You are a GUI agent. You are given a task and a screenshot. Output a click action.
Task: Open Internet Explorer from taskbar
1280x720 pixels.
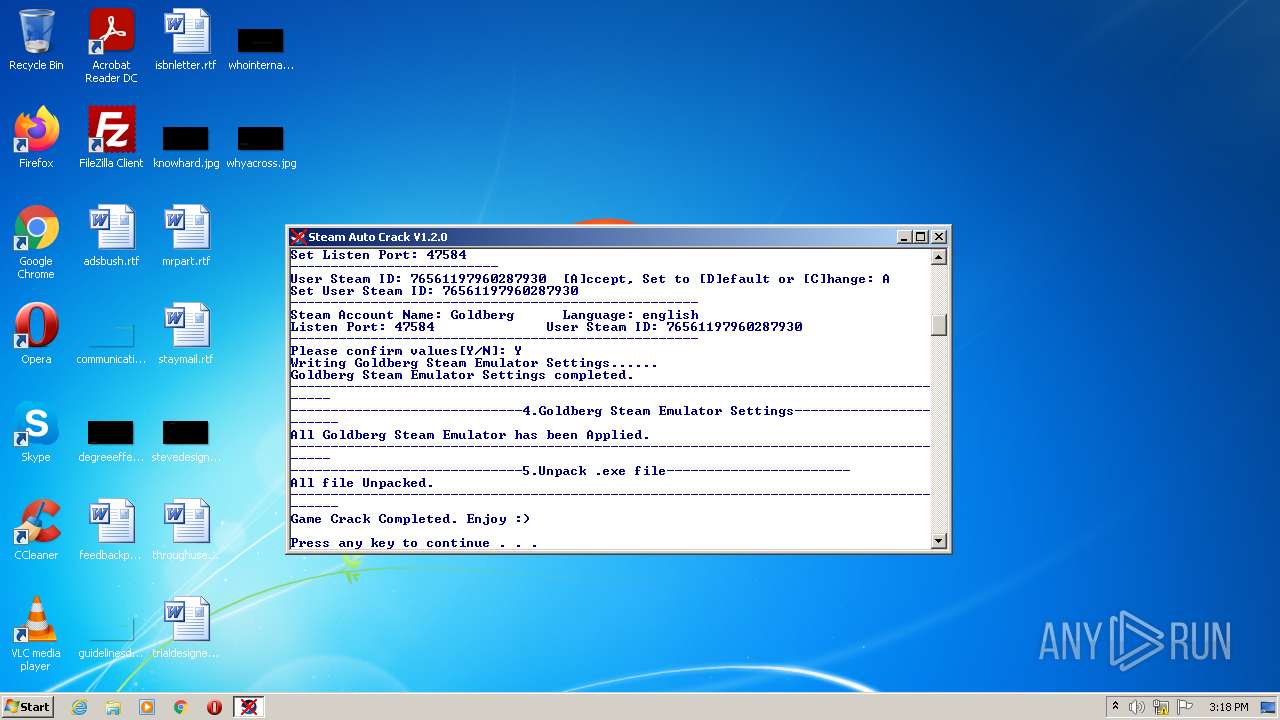(79, 707)
